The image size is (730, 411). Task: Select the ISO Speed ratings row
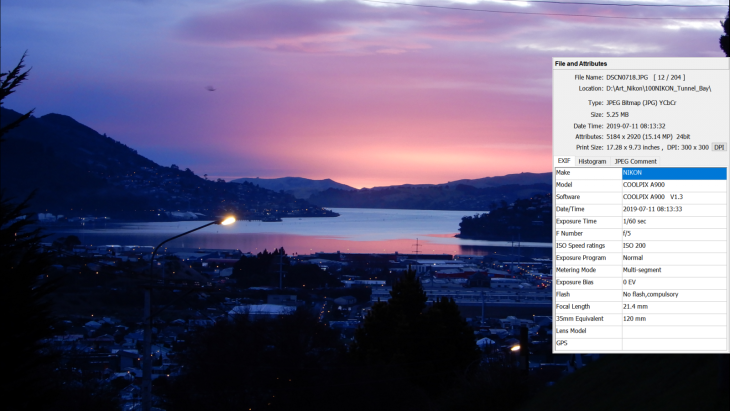640,246
